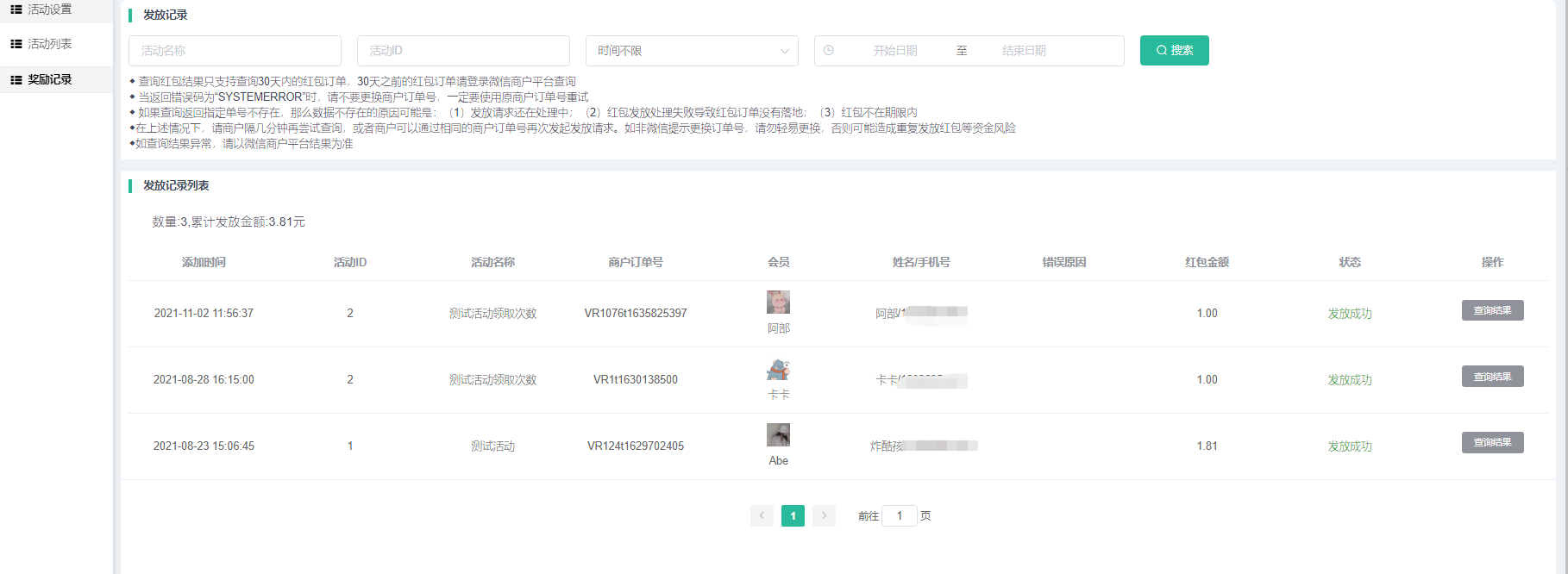Go to 活动列表 in the sidebar menu
The image size is (1568, 574).
click(50, 44)
